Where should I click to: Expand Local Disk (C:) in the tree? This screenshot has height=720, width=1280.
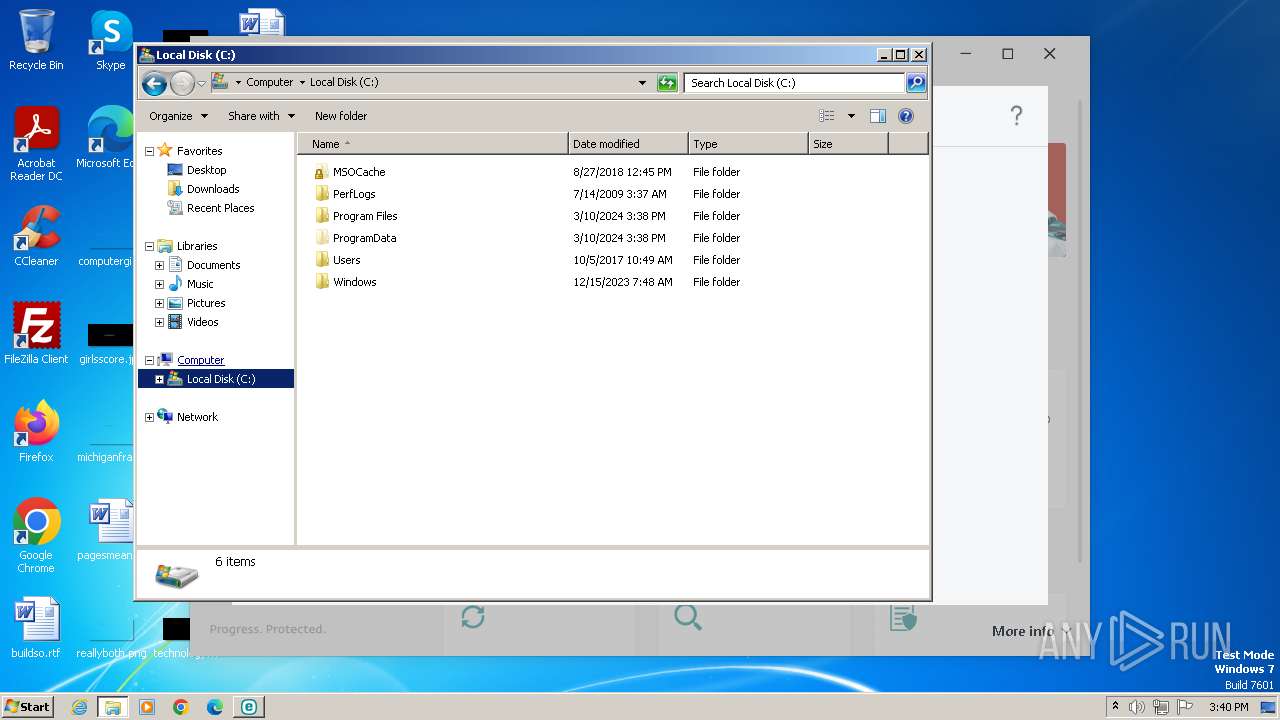pyautogui.click(x=159, y=379)
